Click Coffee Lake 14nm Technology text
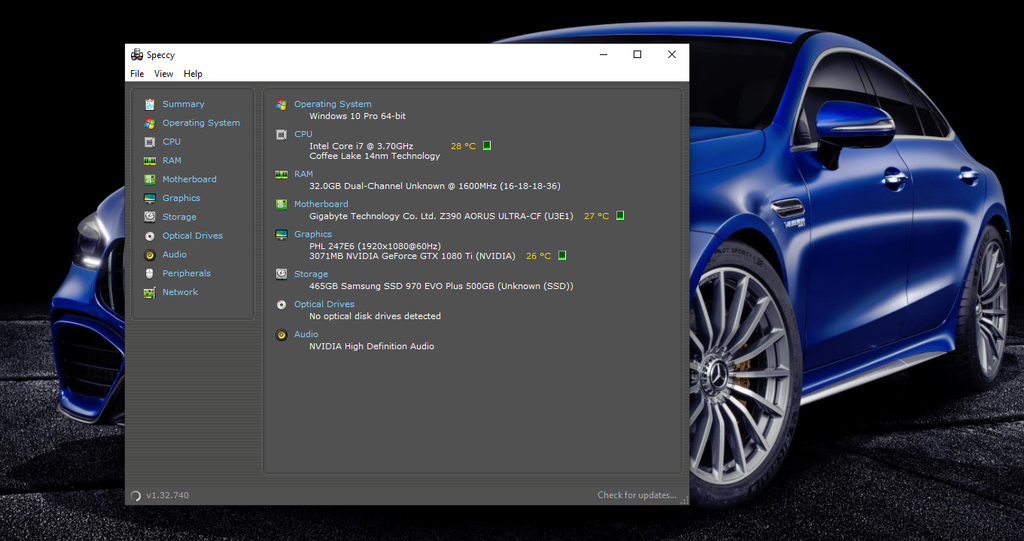 [375, 156]
